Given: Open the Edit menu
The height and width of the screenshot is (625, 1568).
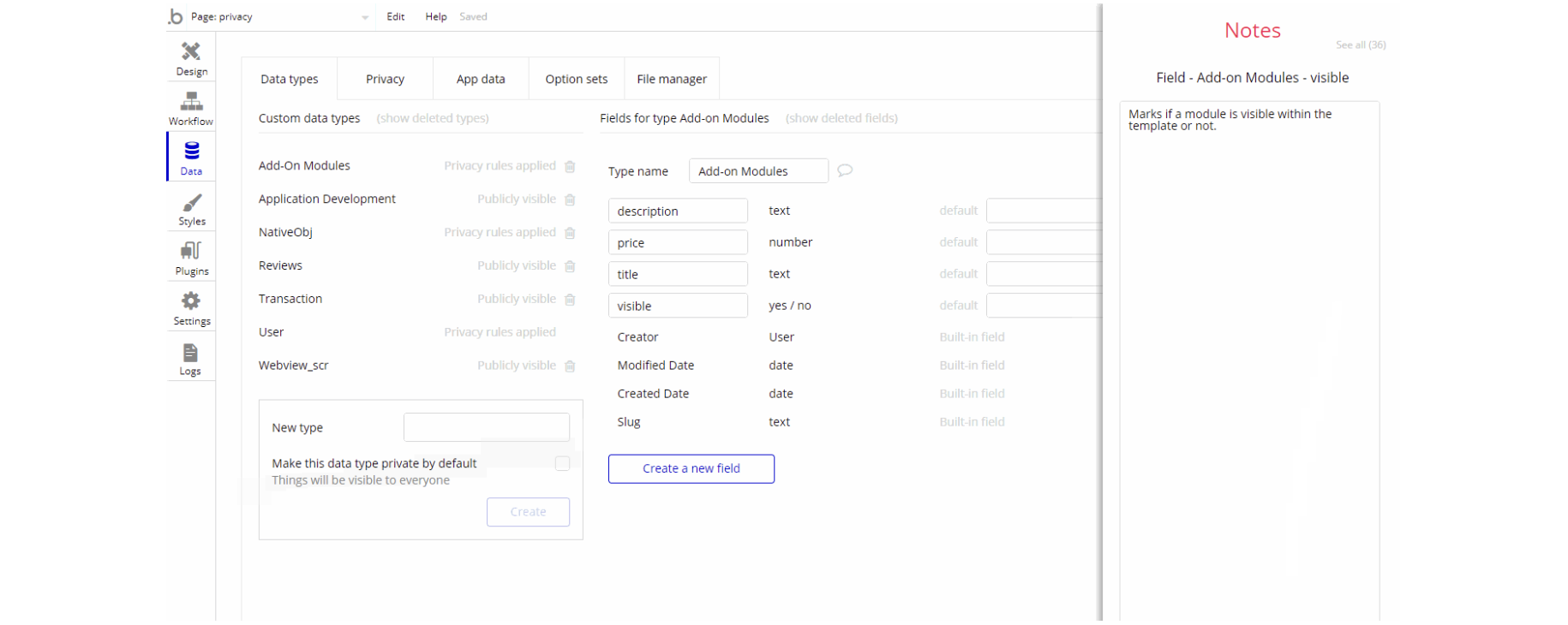Looking at the screenshot, I should pos(395,16).
